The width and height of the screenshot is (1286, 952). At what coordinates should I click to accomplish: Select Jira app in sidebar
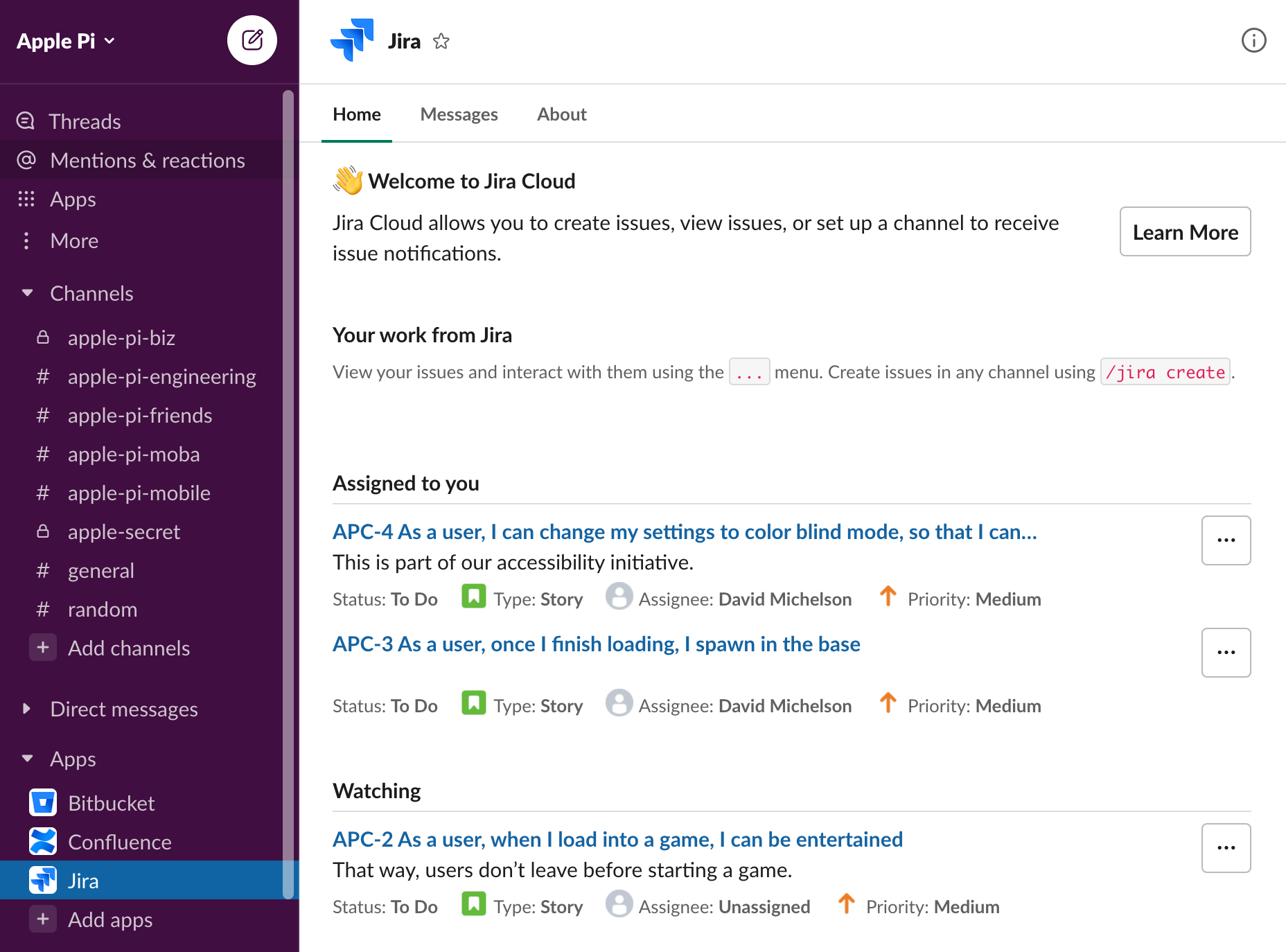[x=141, y=881]
